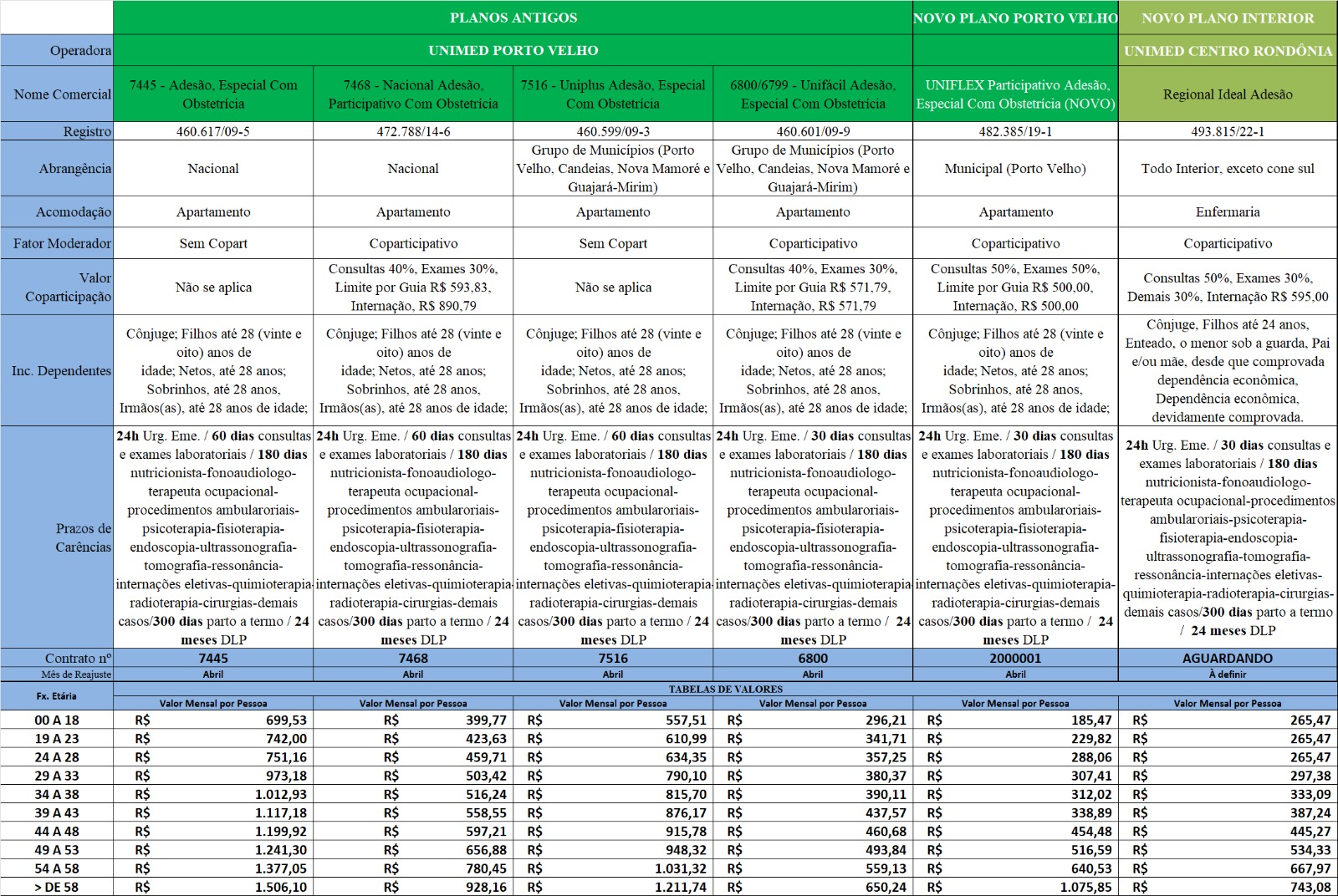This screenshot has height=896, width=1338.
Task: Select the > DE 58 age bracket
Action: pyautogui.click(x=57, y=887)
